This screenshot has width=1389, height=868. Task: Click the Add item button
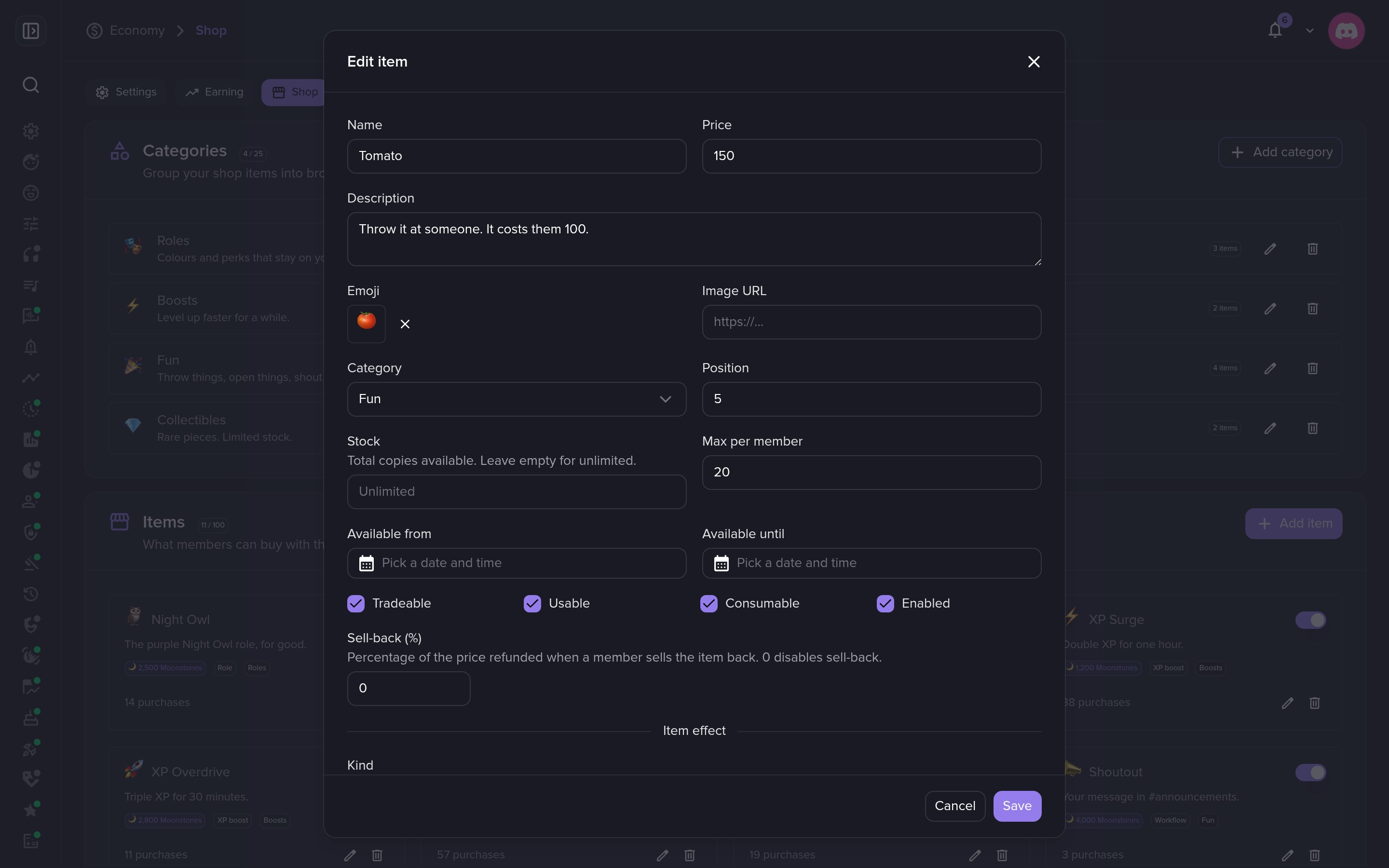pos(1294,524)
